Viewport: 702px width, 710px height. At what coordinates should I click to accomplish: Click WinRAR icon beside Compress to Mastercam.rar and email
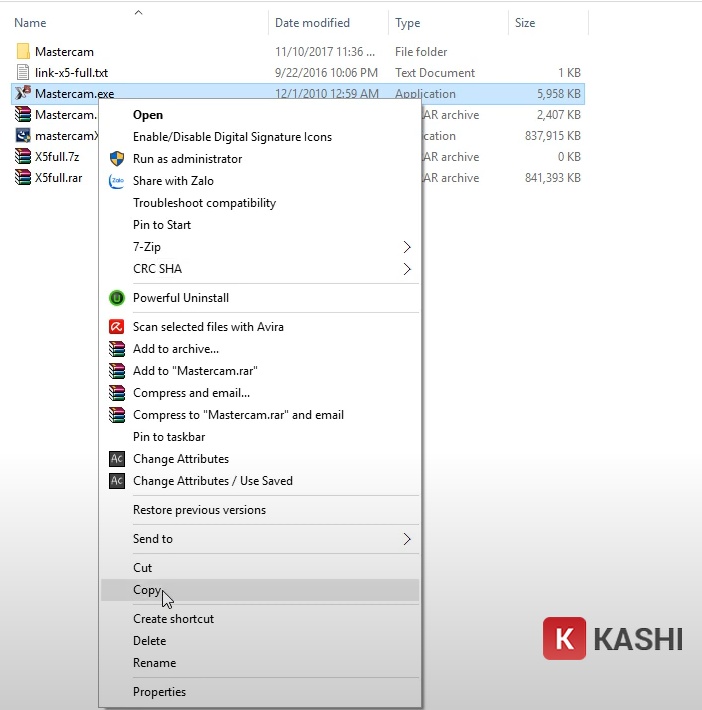coord(117,415)
